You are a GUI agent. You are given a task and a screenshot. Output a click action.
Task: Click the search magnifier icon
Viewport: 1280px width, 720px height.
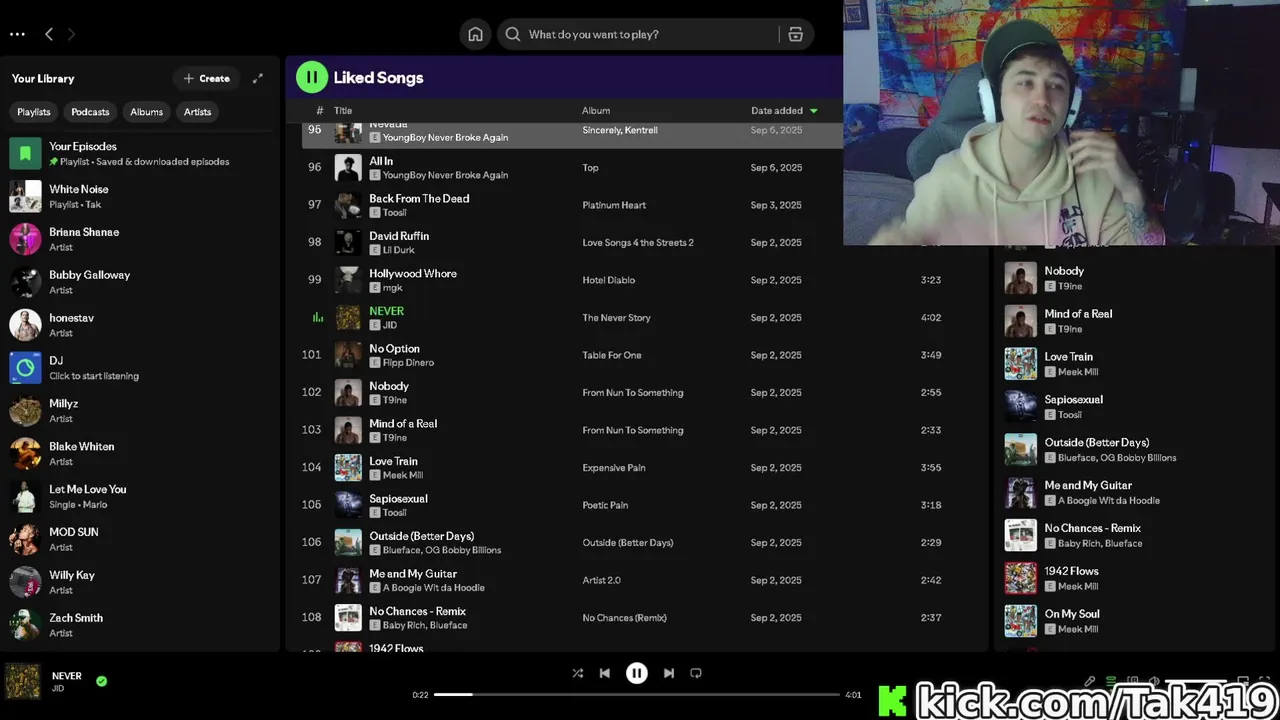[513, 34]
